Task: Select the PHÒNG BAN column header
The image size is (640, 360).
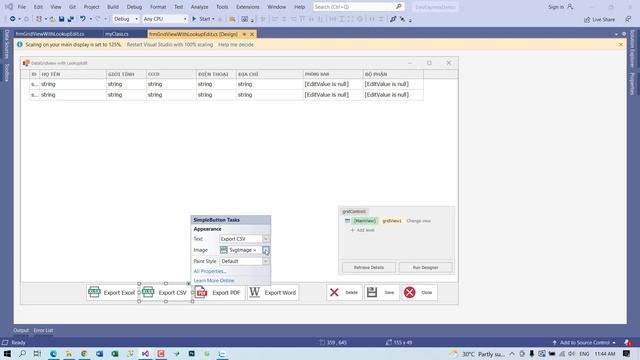Action: click(333, 74)
